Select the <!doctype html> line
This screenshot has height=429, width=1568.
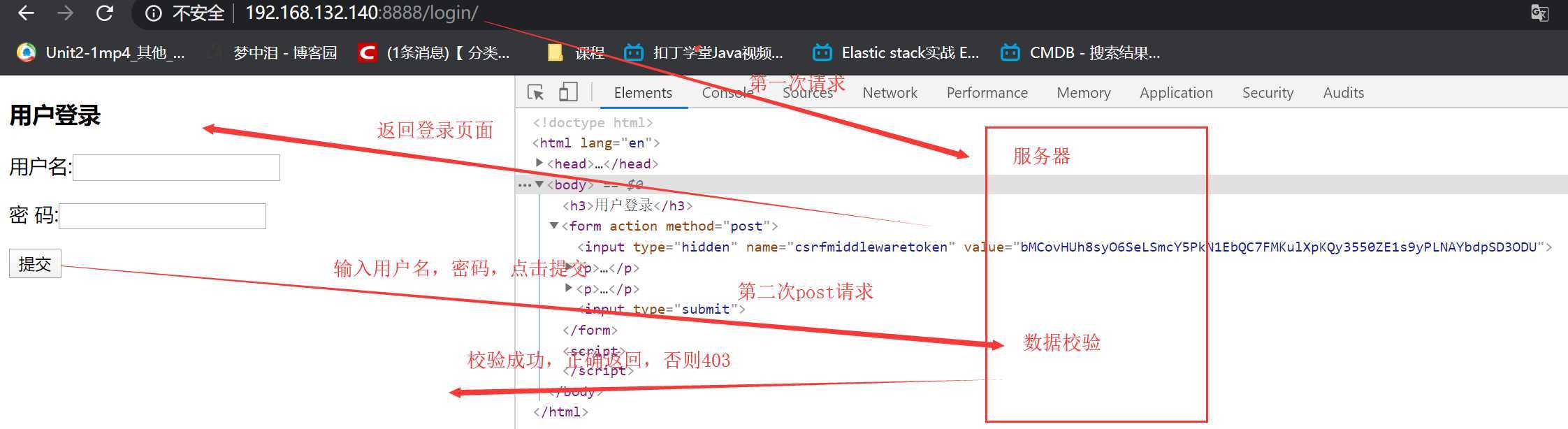(x=593, y=122)
